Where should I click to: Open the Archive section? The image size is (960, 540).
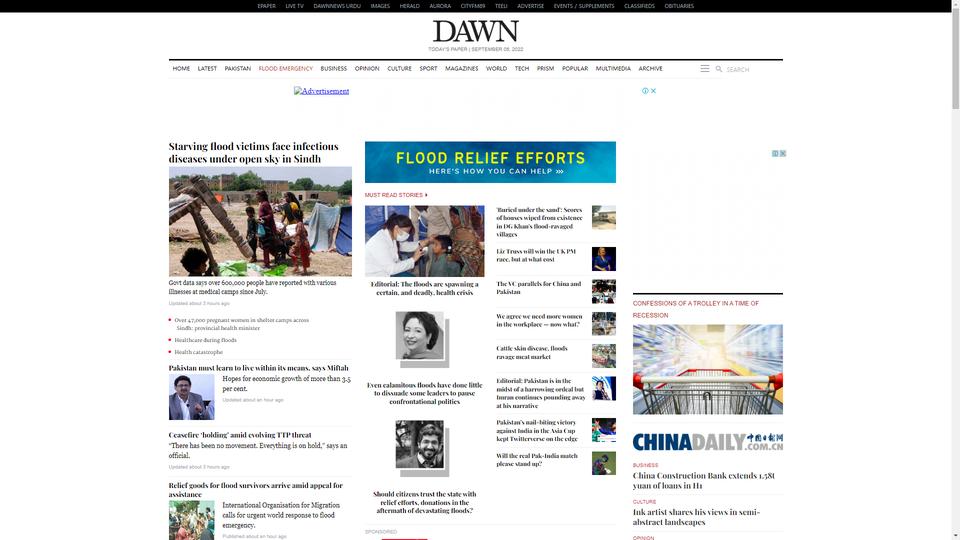650,69
